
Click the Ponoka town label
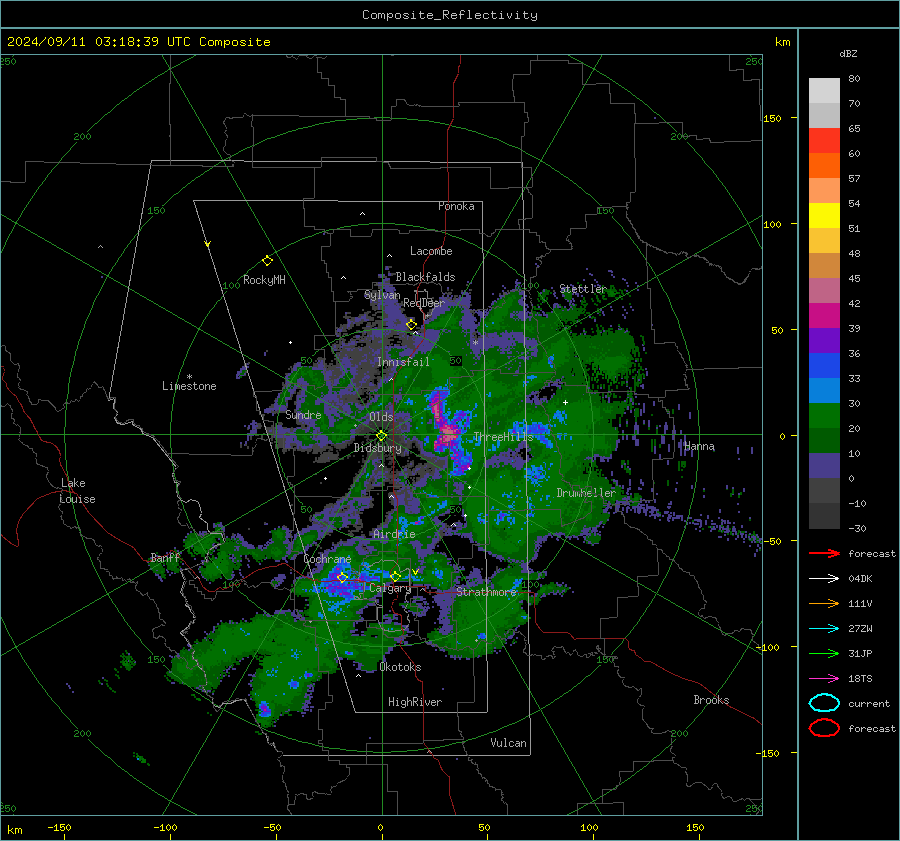coord(456,207)
